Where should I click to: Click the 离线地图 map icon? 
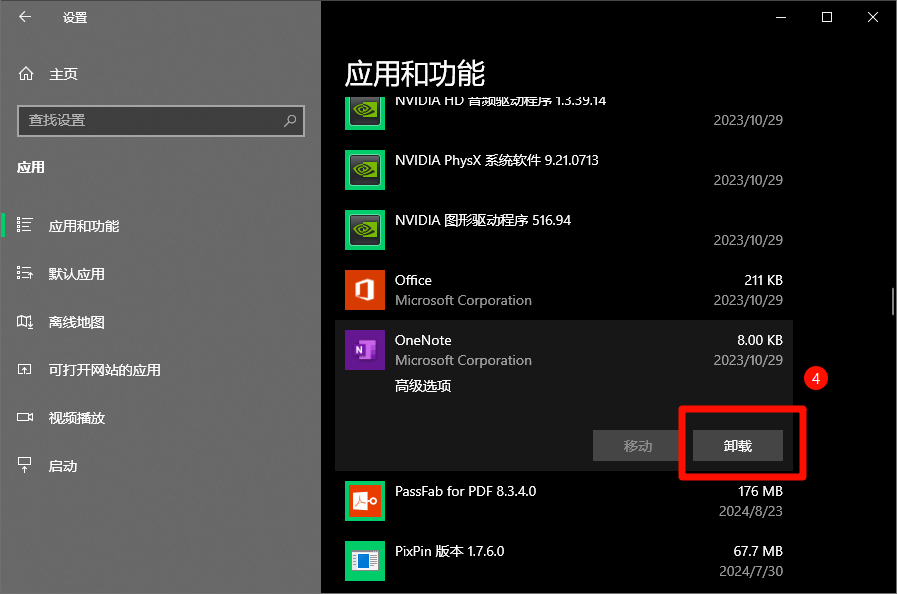25,322
